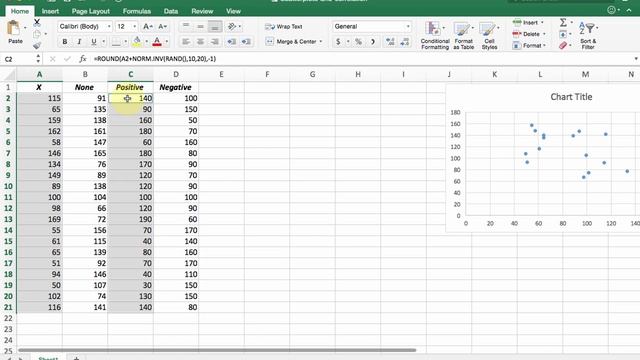Click the cell borders icon

pos(116,42)
